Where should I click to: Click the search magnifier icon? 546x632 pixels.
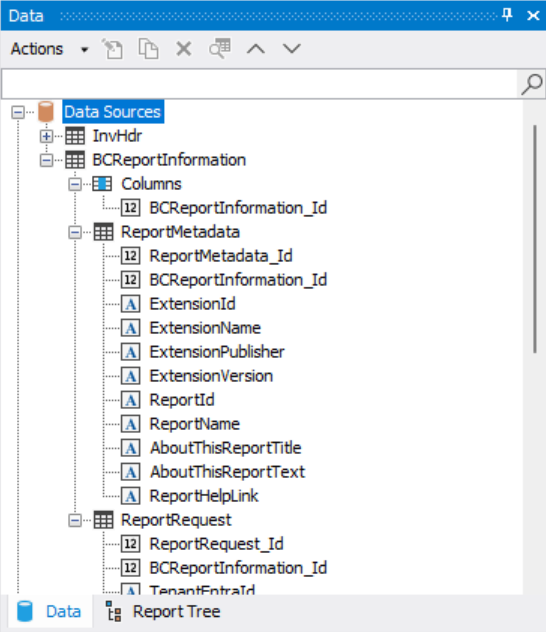click(x=531, y=85)
